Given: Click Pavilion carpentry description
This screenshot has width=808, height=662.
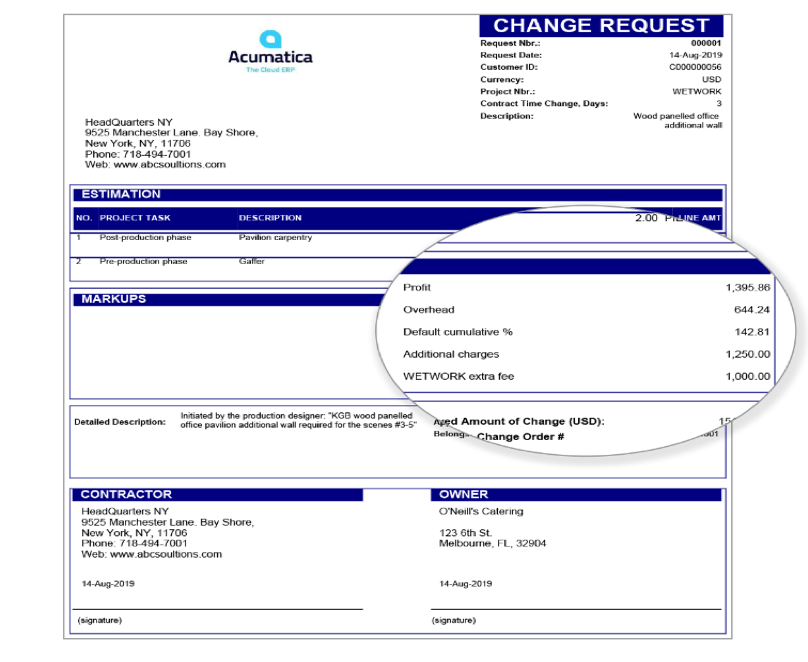Looking at the screenshot, I should point(275,237).
